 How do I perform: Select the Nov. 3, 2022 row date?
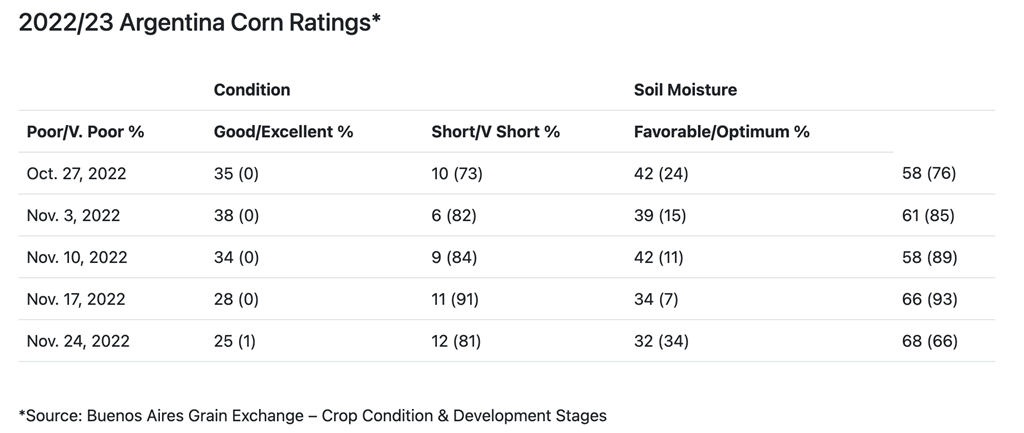point(73,216)
